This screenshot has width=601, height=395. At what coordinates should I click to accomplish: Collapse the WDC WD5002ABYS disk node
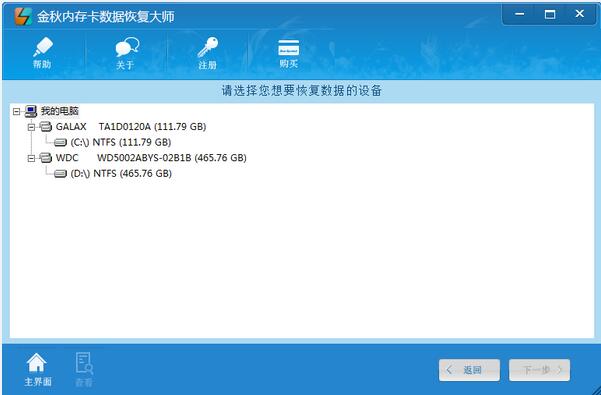point(31,158)
